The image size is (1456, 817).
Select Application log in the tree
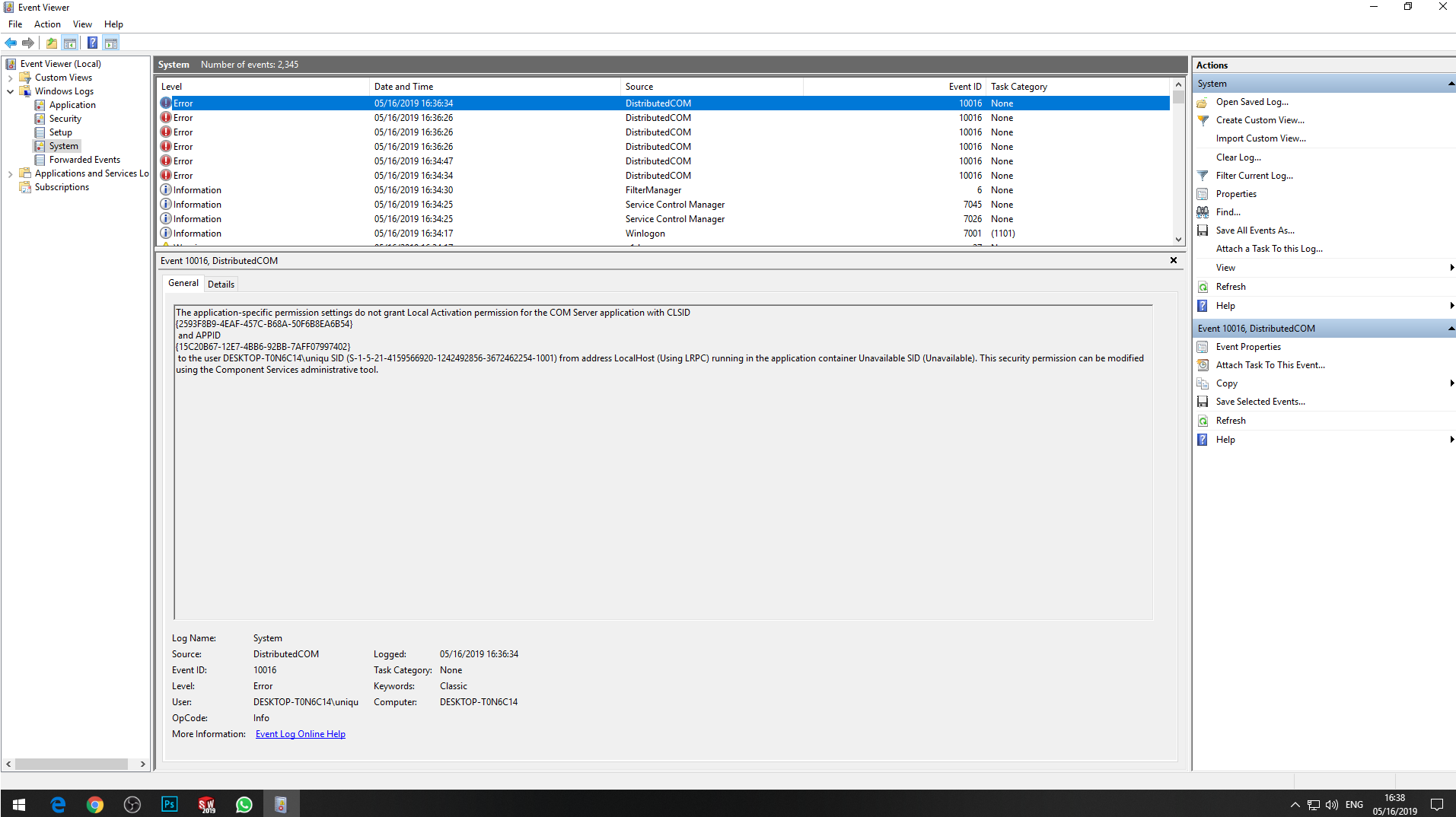pos(72,105)
